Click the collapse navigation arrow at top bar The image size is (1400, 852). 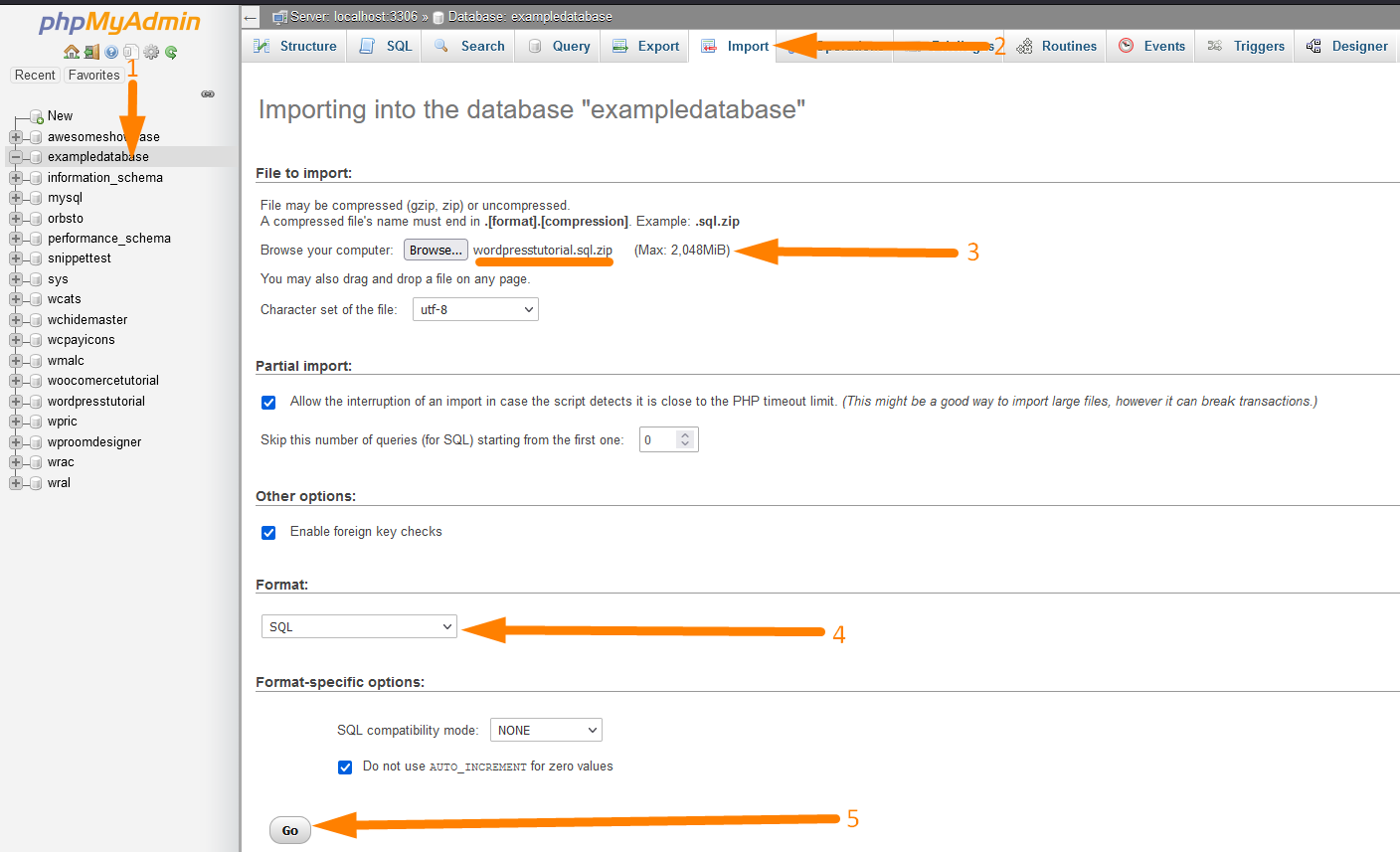(251, 17)
